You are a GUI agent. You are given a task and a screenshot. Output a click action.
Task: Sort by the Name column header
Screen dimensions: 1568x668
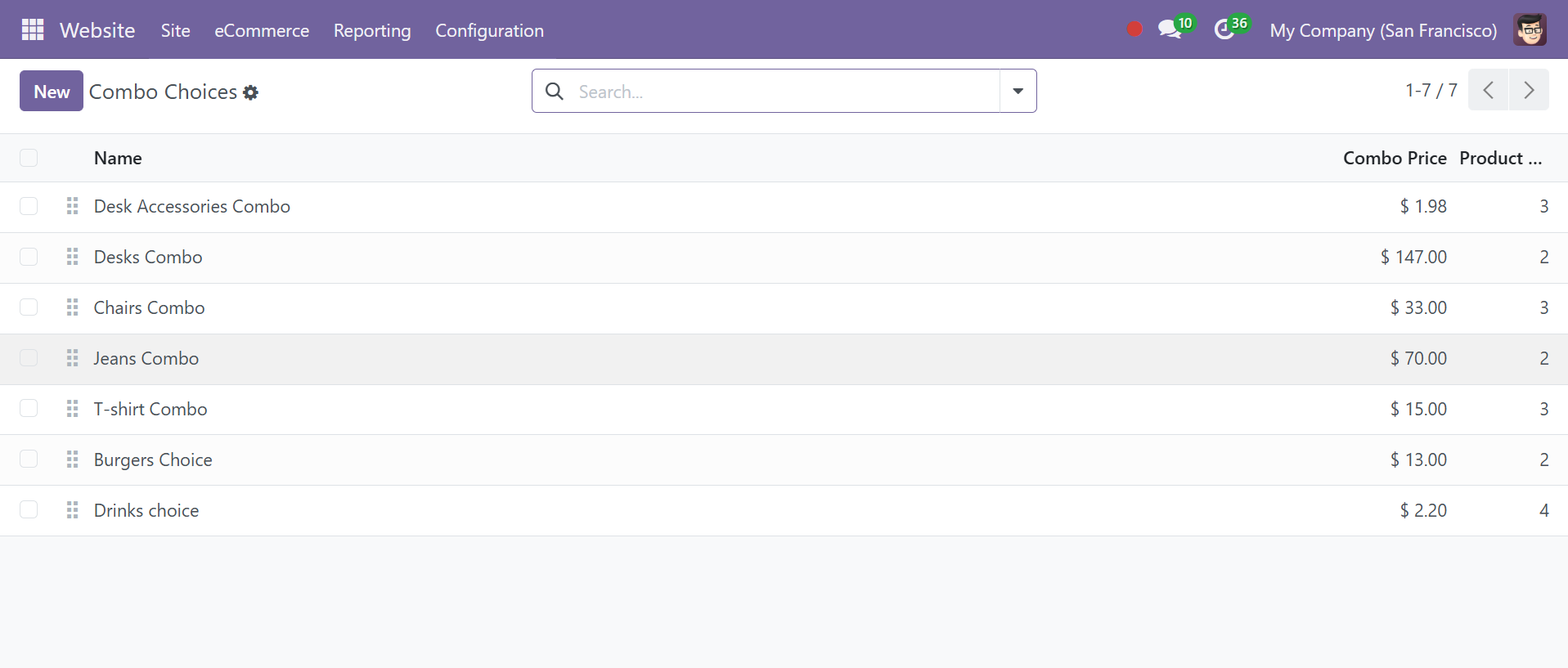coord(118,158)
